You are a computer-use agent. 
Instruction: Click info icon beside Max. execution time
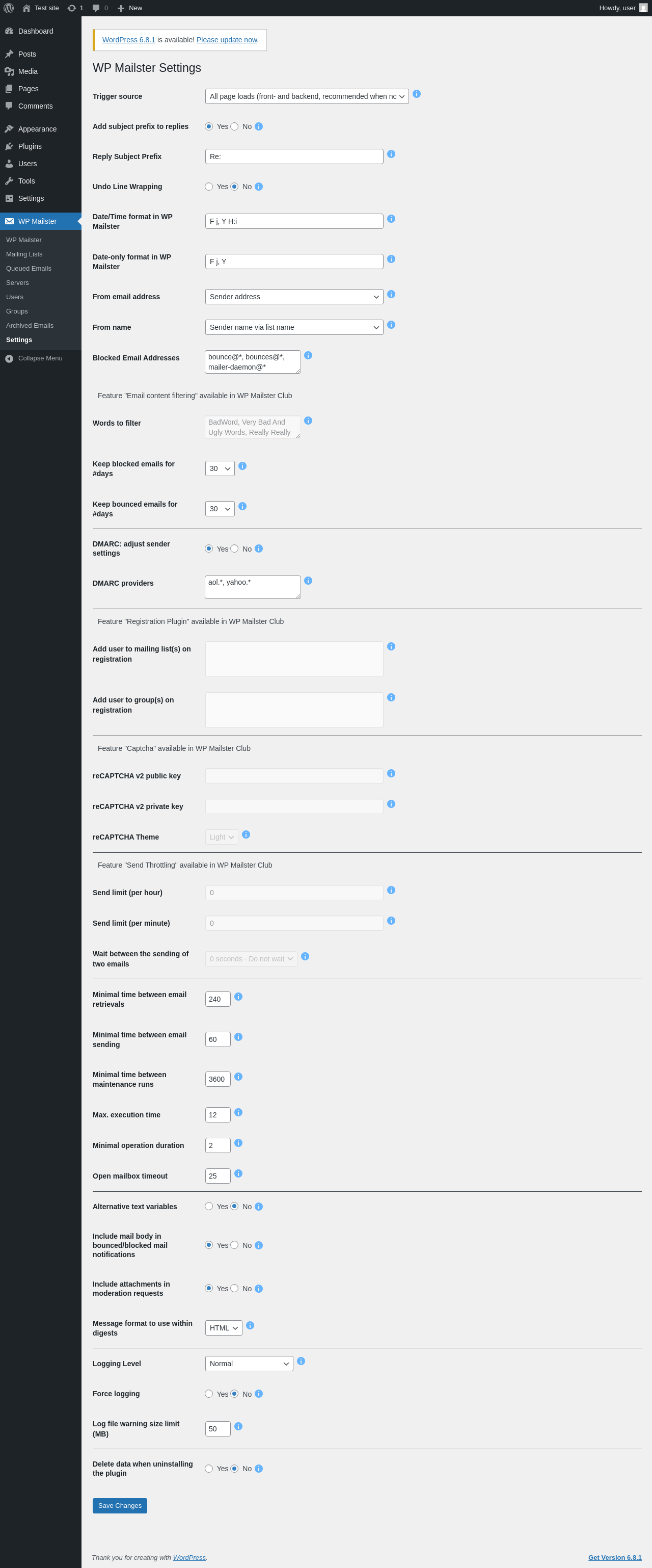point(238,1112)
